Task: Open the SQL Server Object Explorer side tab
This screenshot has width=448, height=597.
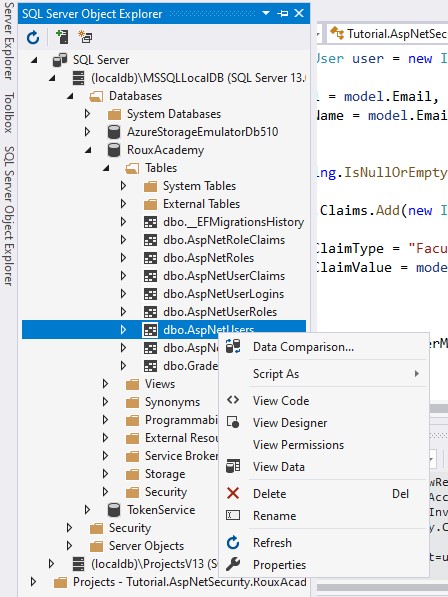Action: pyautogui.click(x=9, y=216)
